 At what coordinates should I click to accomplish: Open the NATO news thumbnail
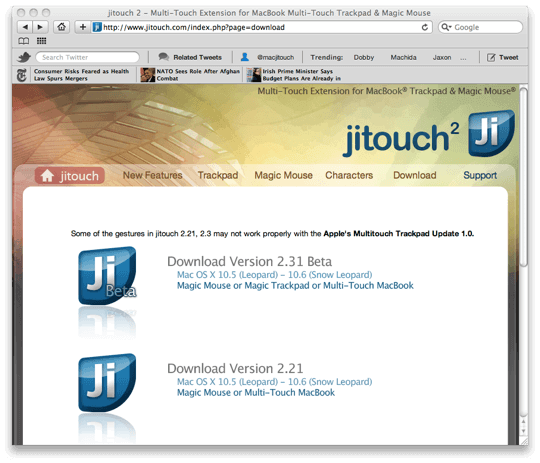(147, 75)
